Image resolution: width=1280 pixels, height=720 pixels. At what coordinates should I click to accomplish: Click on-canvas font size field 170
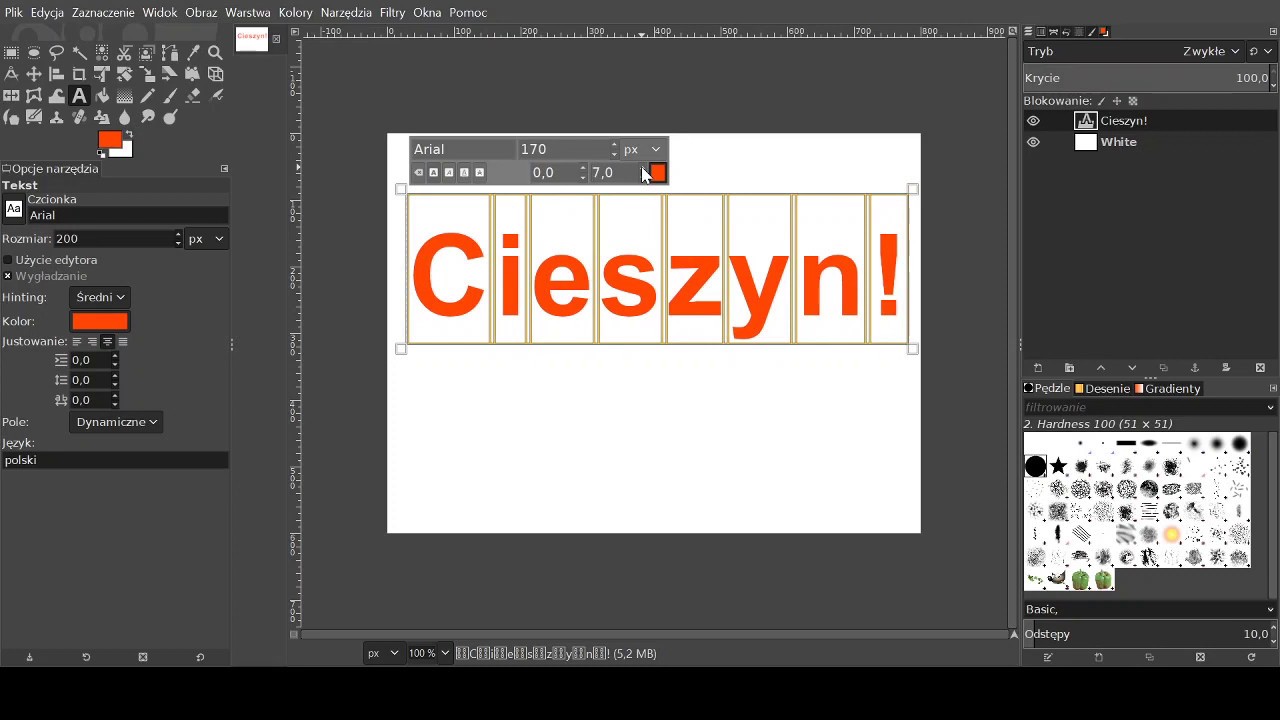pos(562,149)
